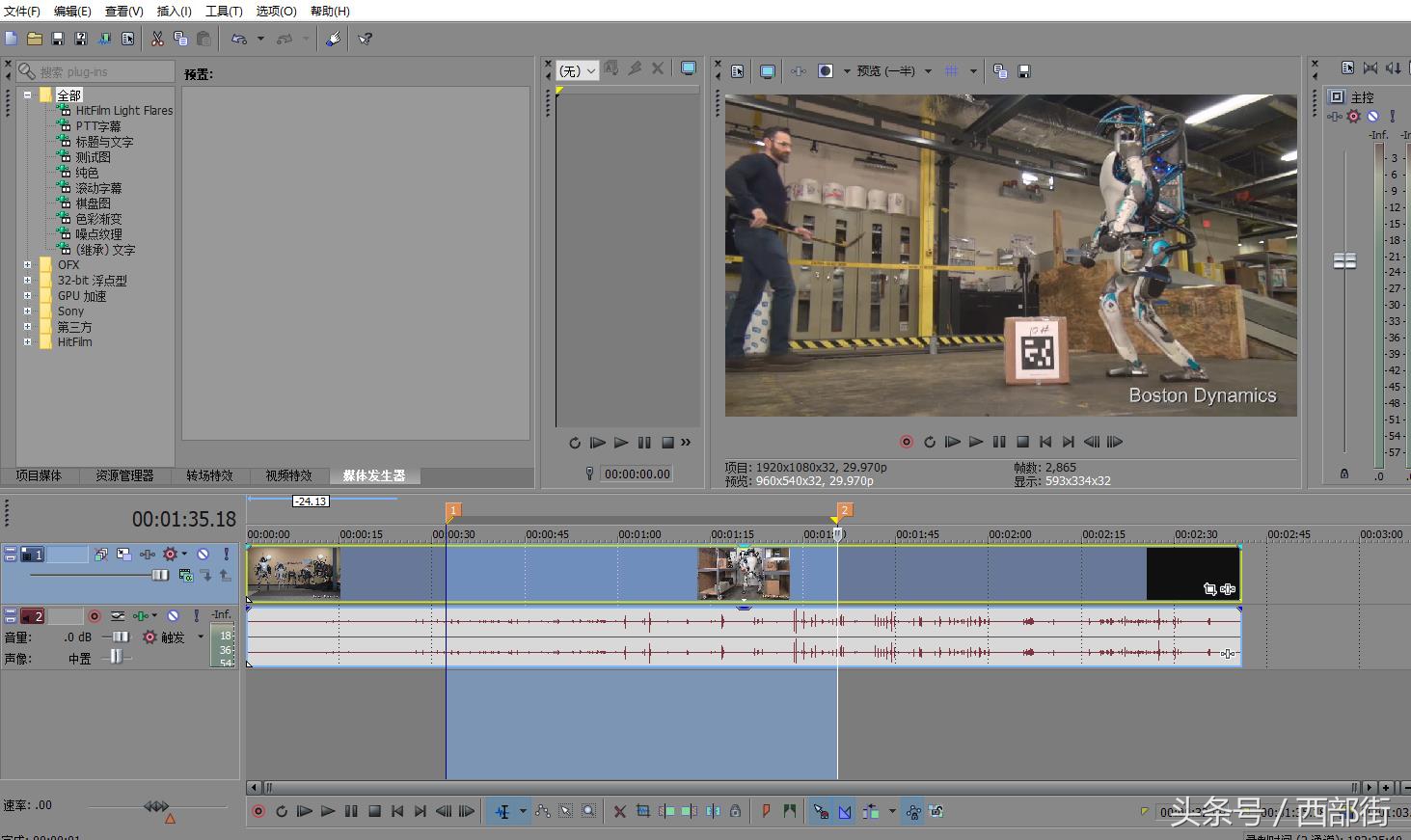Screen dimensions: 1411x840
Task: Expand the OFX folder in the plug-in tree
Action: pos(27,265)
